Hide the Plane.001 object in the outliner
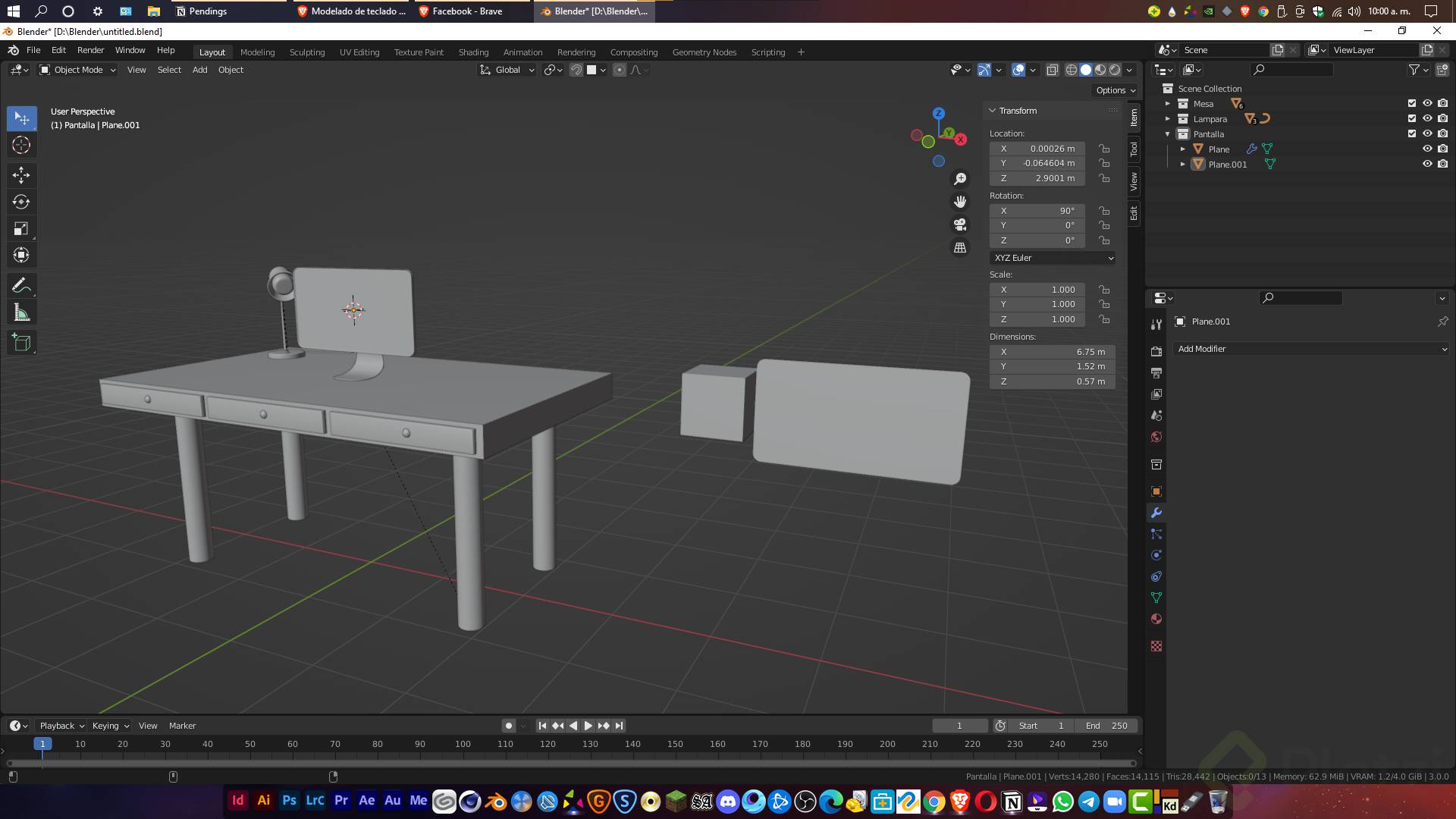This screenshot has height=819, width=1456. [x=1427, y=164]
